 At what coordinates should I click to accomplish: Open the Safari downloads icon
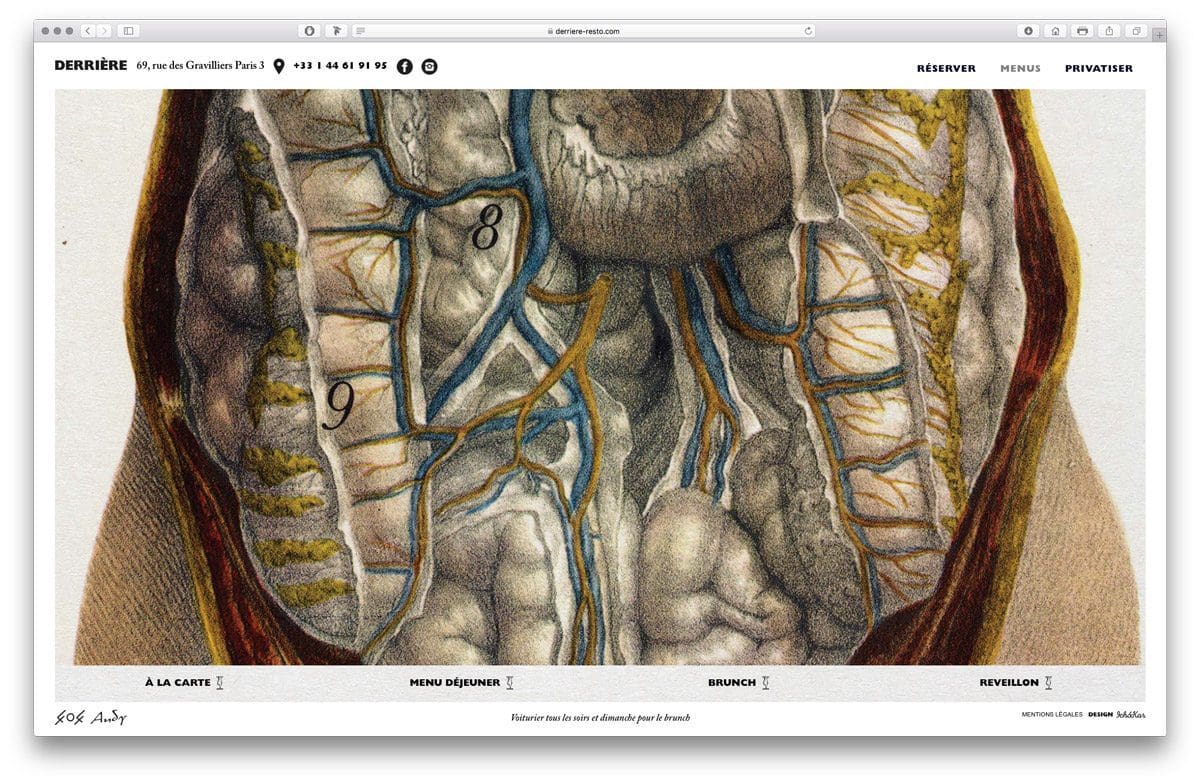[1028, 31]
